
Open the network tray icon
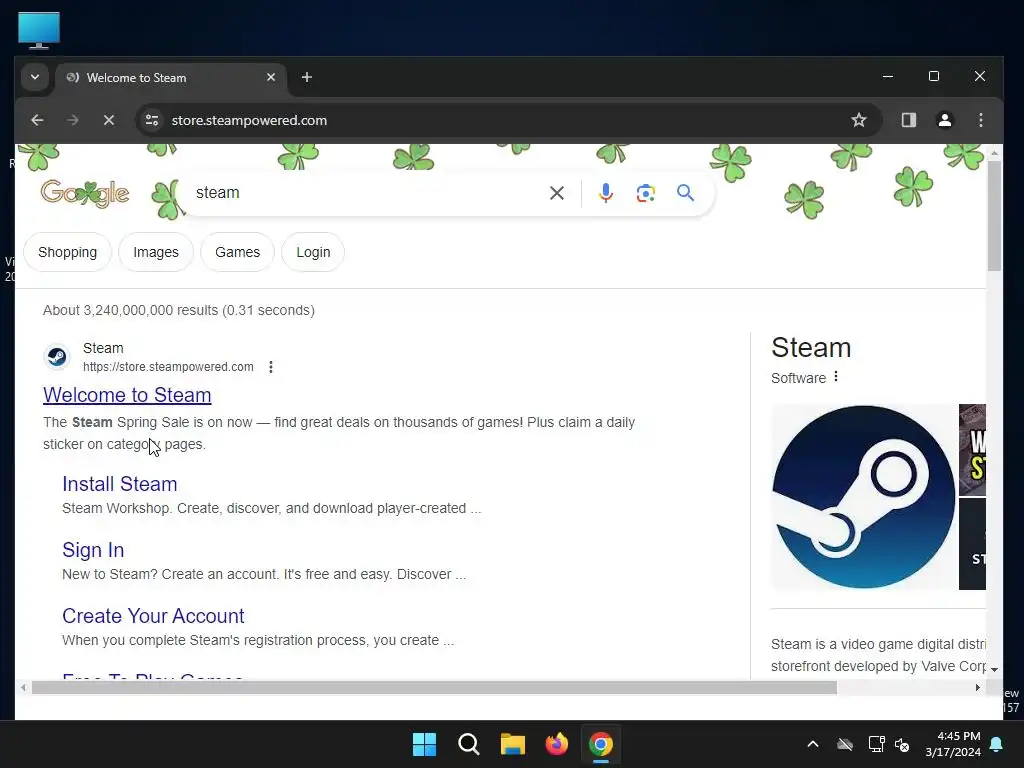click(876, 744)
